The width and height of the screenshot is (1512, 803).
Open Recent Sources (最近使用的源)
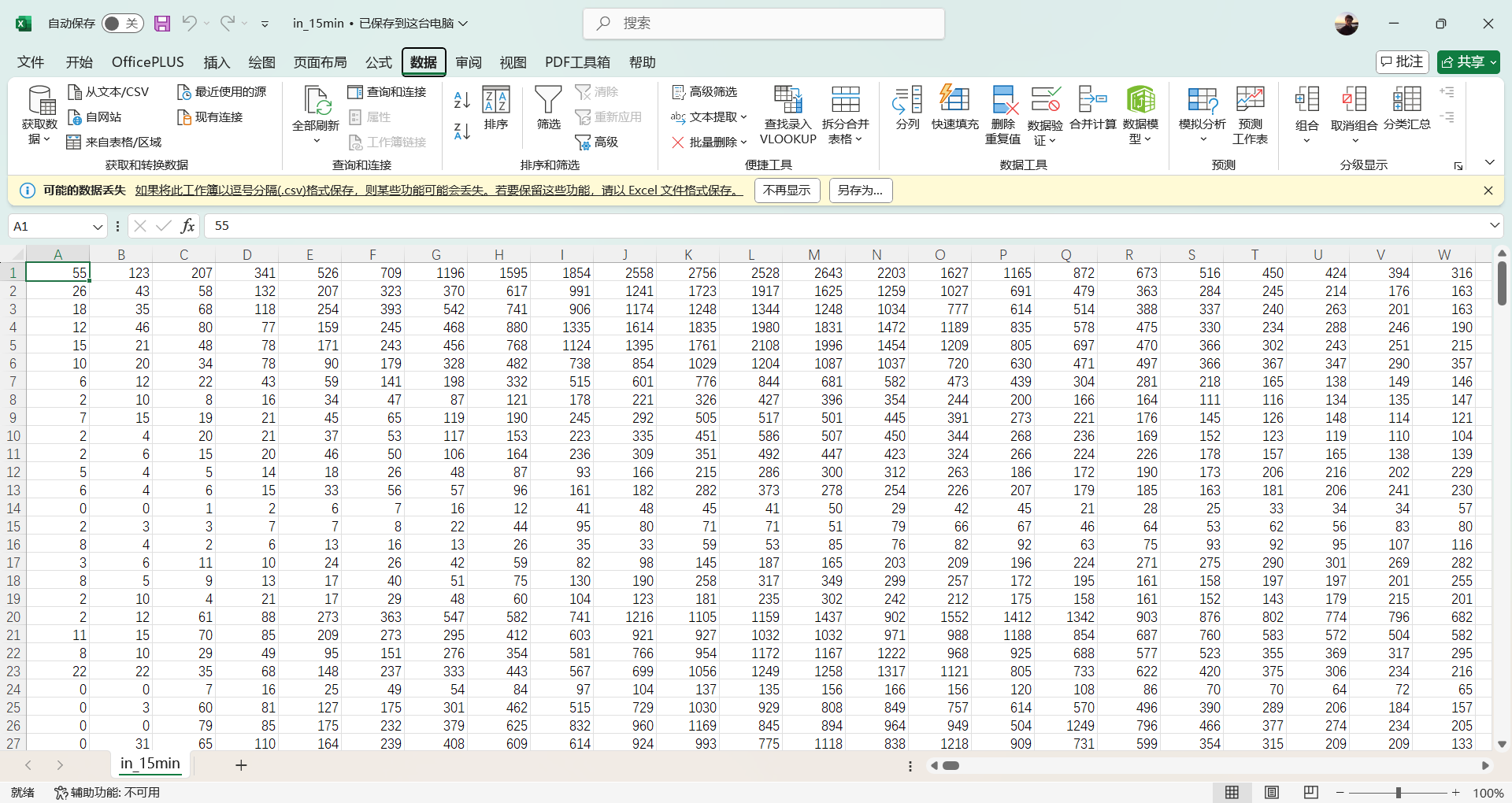coord(222,92)
